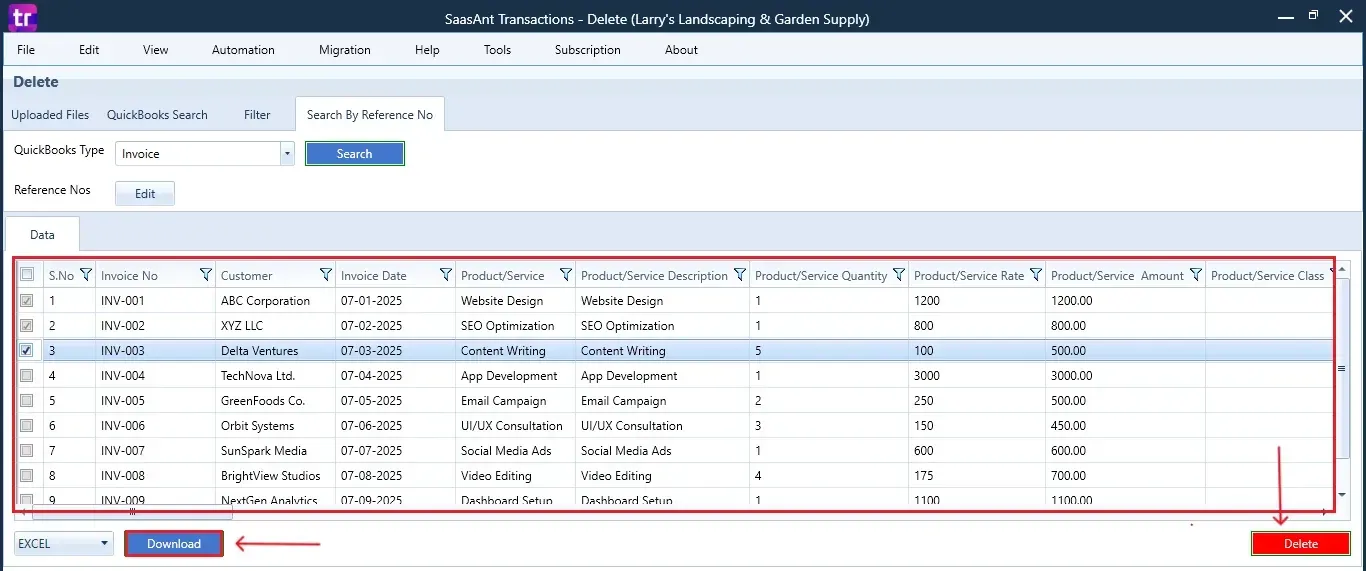Filter the Product/Service column
Viewport: 1366px width, 571px height.
point(566,275)
